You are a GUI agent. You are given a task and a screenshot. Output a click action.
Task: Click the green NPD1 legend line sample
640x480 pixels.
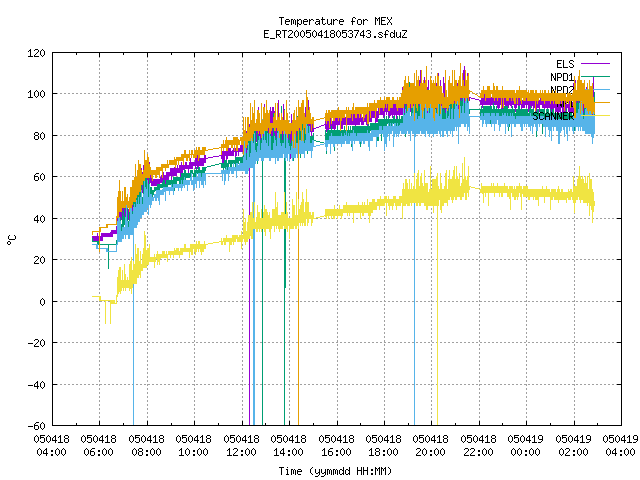(595, 76)
